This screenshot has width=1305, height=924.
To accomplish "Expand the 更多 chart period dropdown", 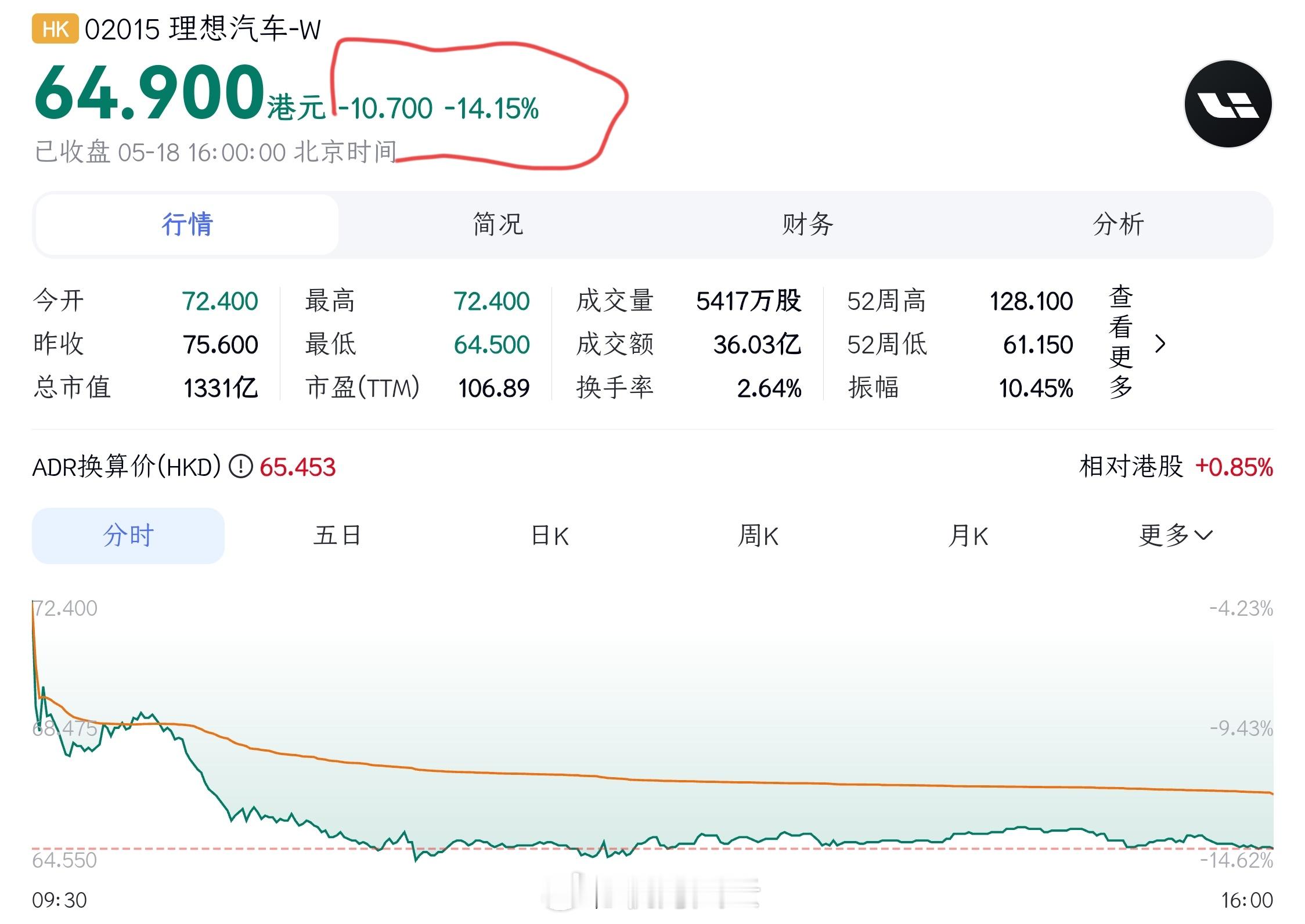I will tap(1176, 535).
